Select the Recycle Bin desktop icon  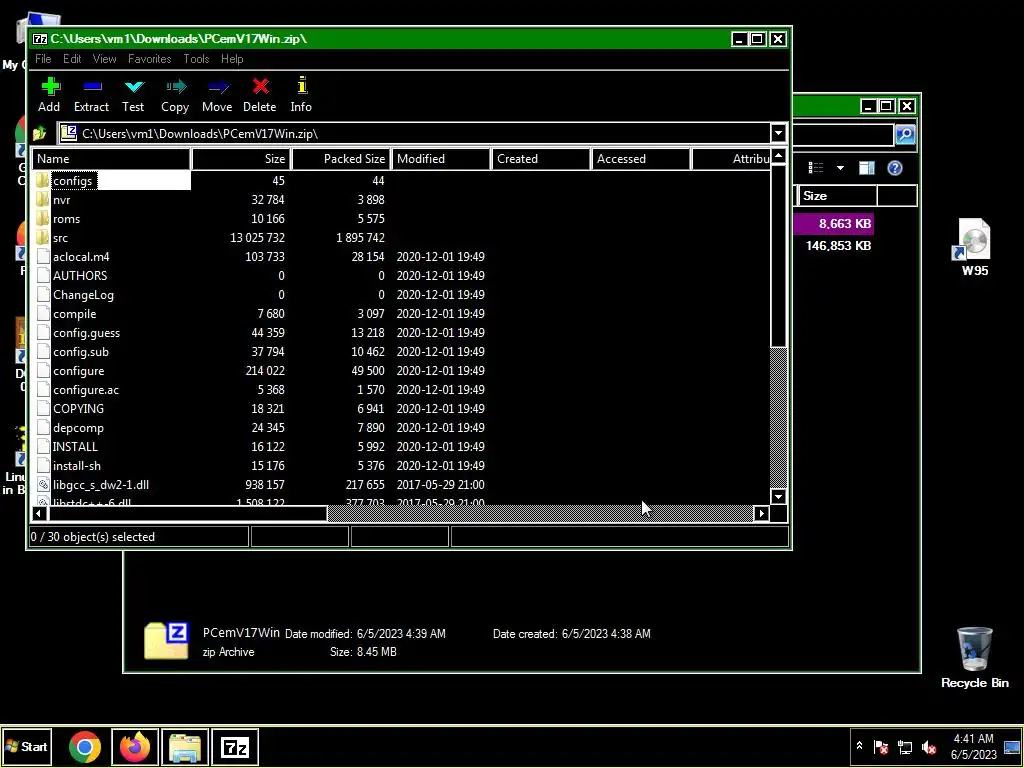point(974,658)
